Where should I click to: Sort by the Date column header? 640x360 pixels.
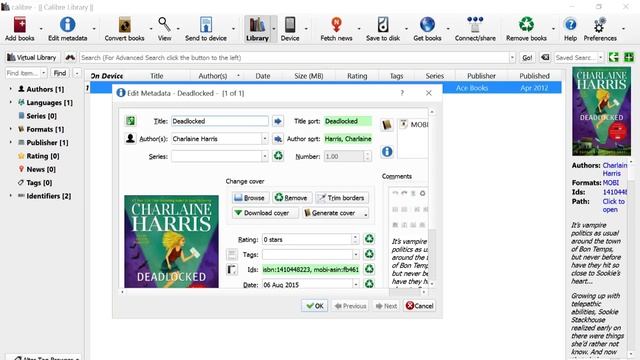(x=263, y=76)
